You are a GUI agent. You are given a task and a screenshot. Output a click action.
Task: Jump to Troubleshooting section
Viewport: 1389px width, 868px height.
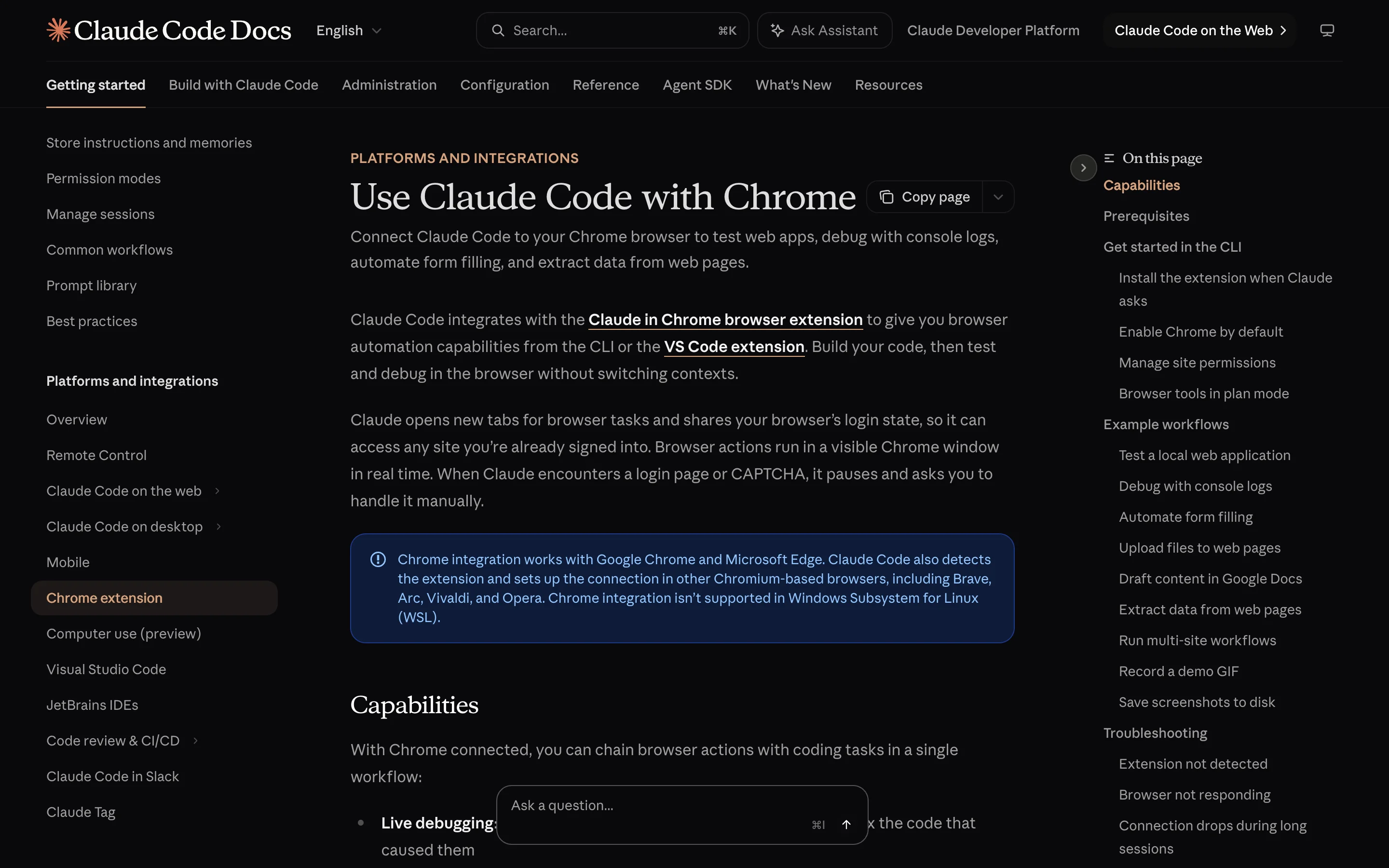pyautogui.click(x=1156, y=733)
